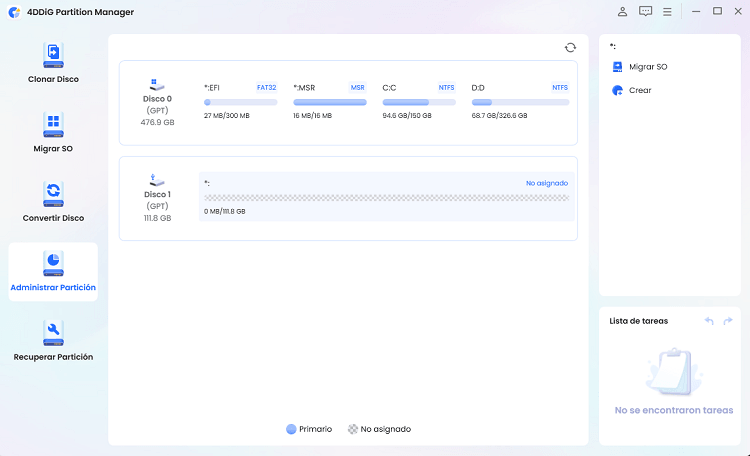Select the Migrar SO sidebar icon

53,125
